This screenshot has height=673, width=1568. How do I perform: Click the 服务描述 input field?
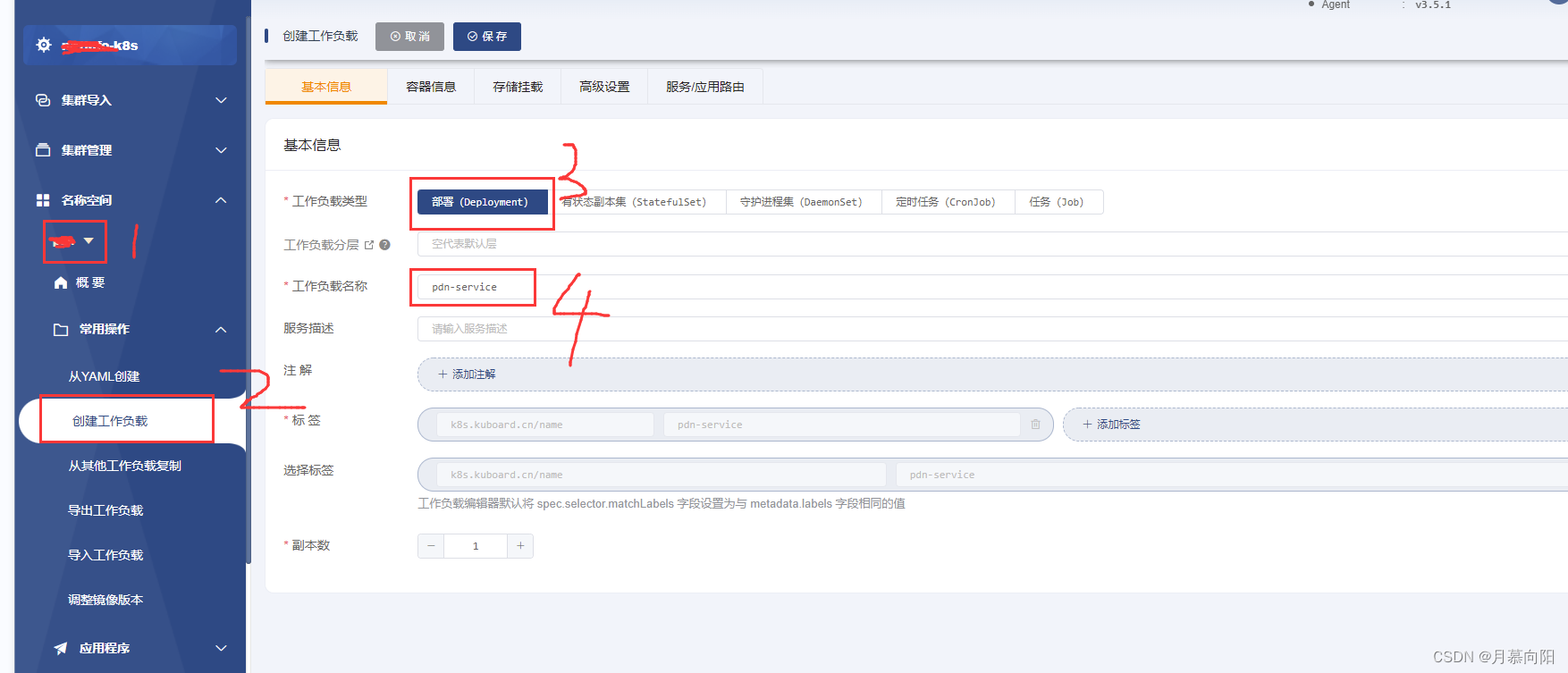coord(992,329)
